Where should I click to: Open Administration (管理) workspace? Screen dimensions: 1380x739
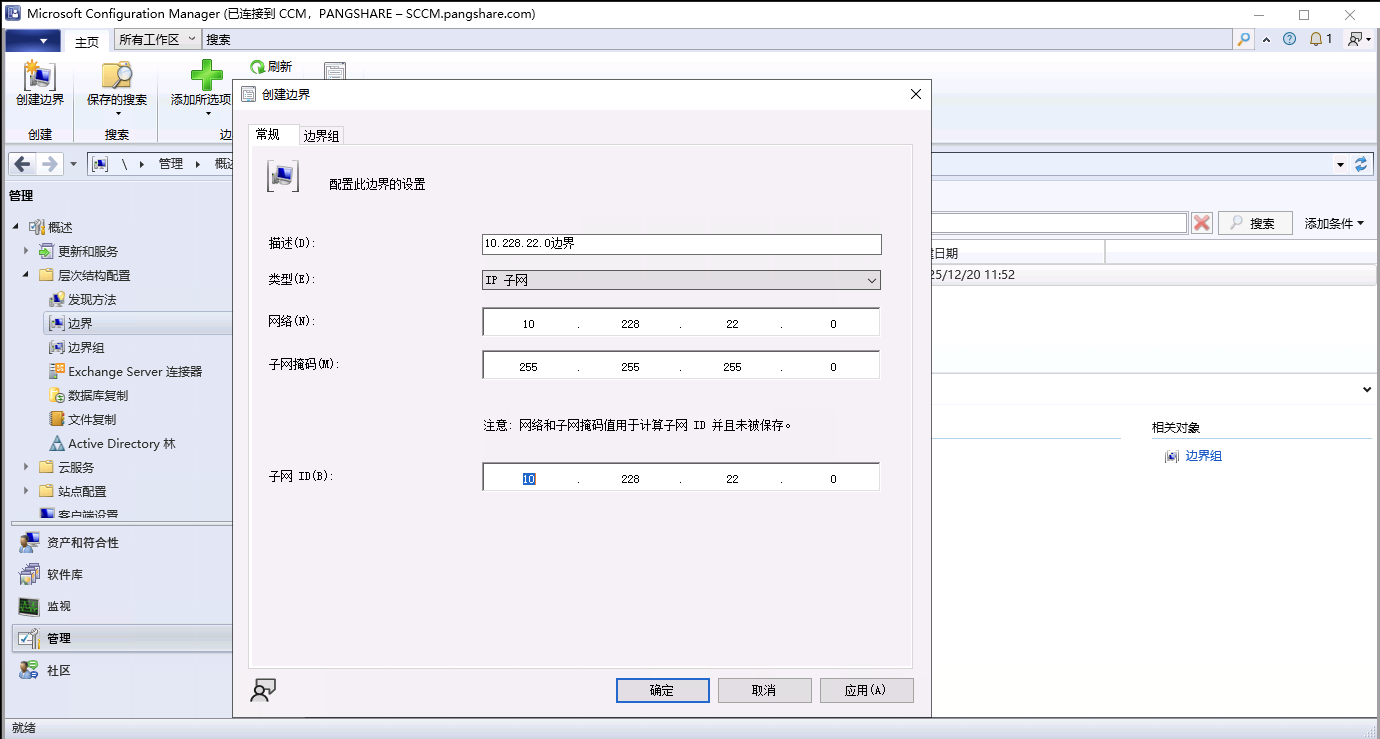[121, 638]
